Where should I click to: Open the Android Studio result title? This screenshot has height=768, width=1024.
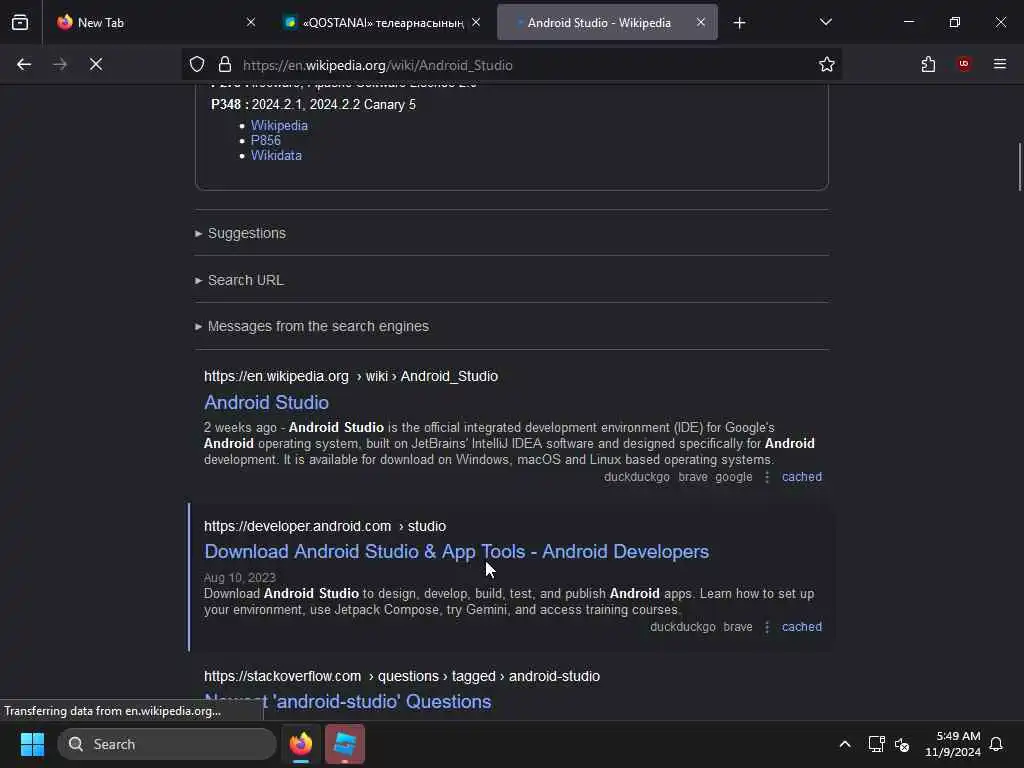(266, 402)
